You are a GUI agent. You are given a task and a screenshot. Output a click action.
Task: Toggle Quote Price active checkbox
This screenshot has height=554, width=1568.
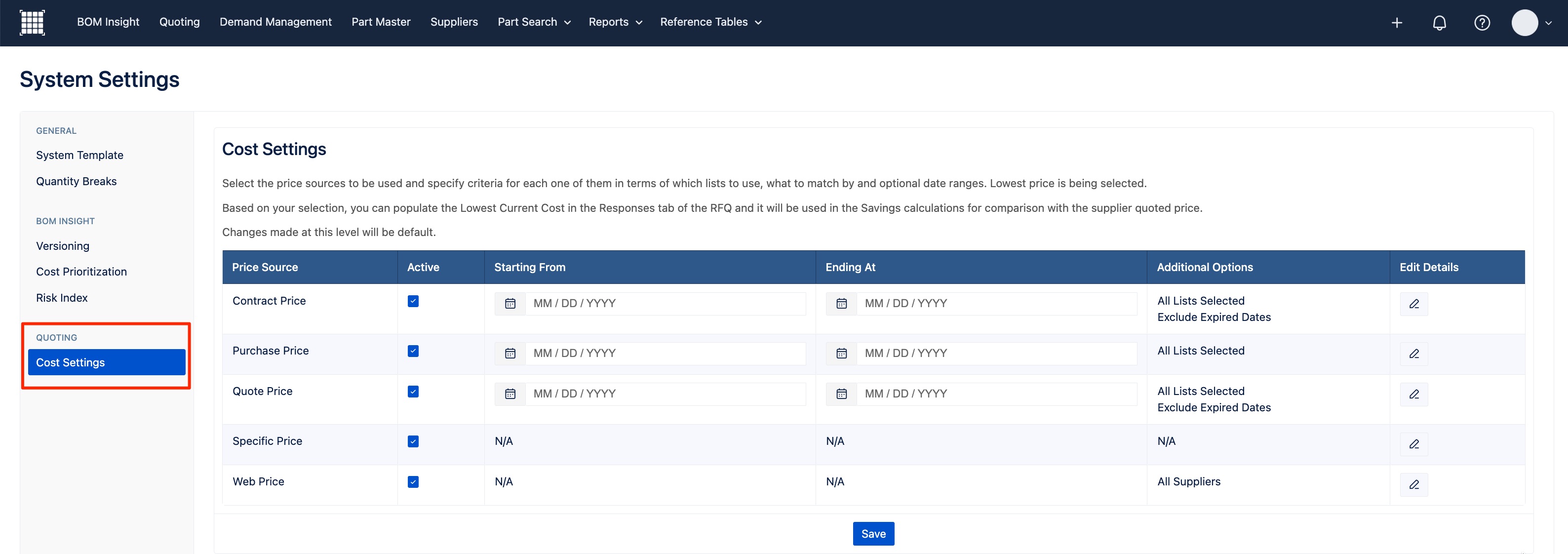(413, 392)
